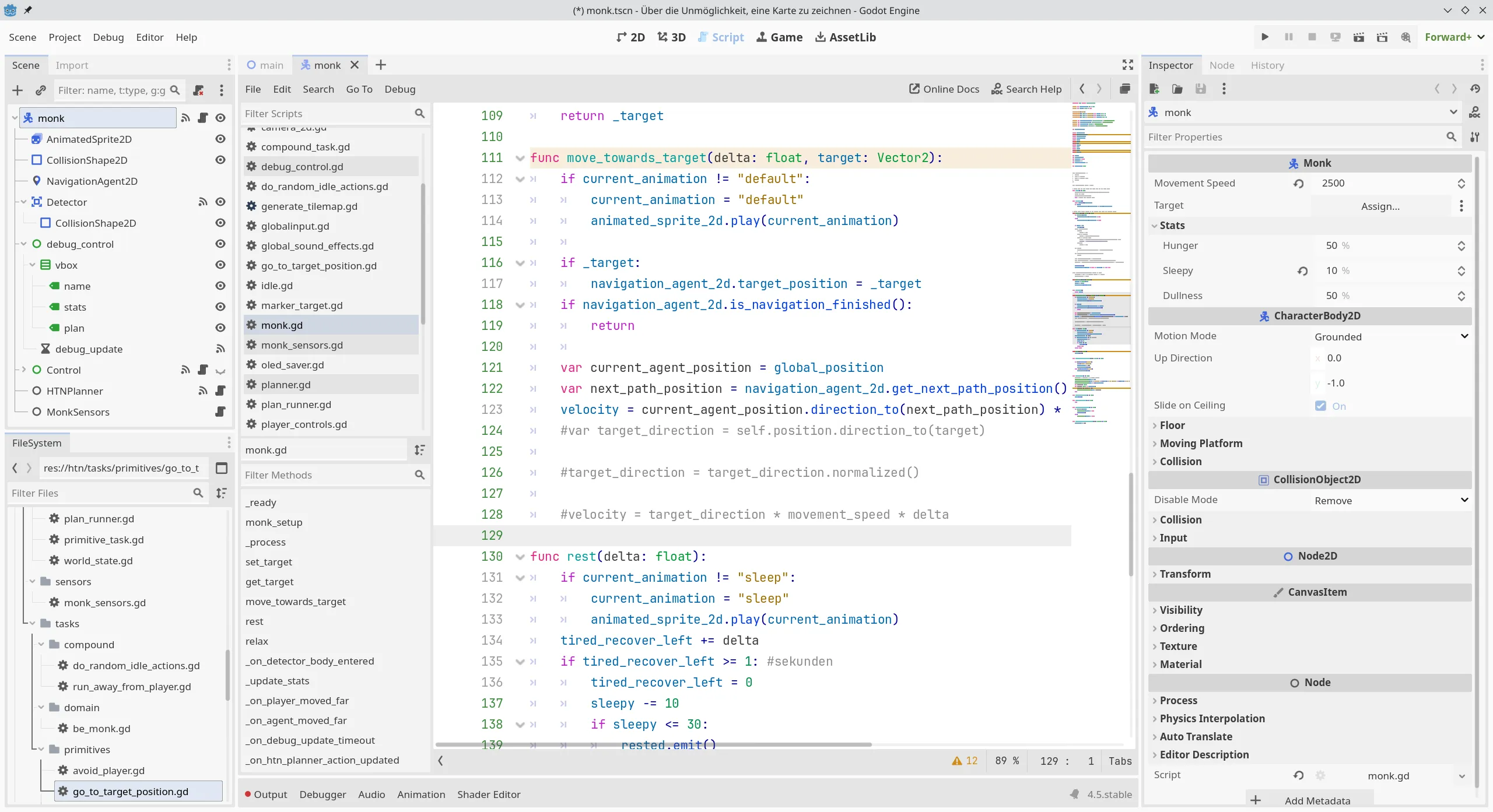Toggle distraction-free mode in the script editor
The image size is (1493, 812).
coord(1127,65)
